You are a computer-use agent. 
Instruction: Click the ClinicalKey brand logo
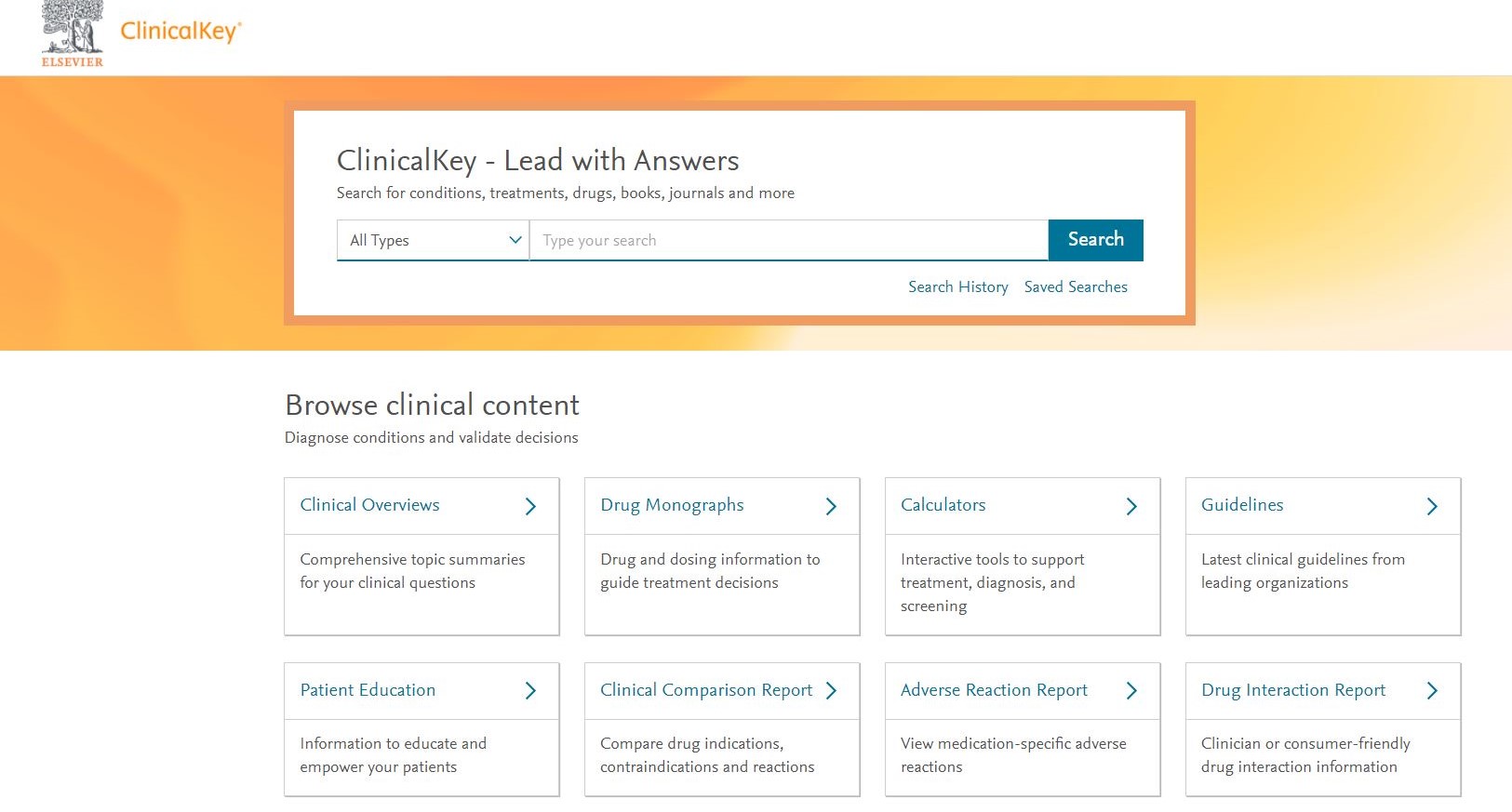coord(181,31)
